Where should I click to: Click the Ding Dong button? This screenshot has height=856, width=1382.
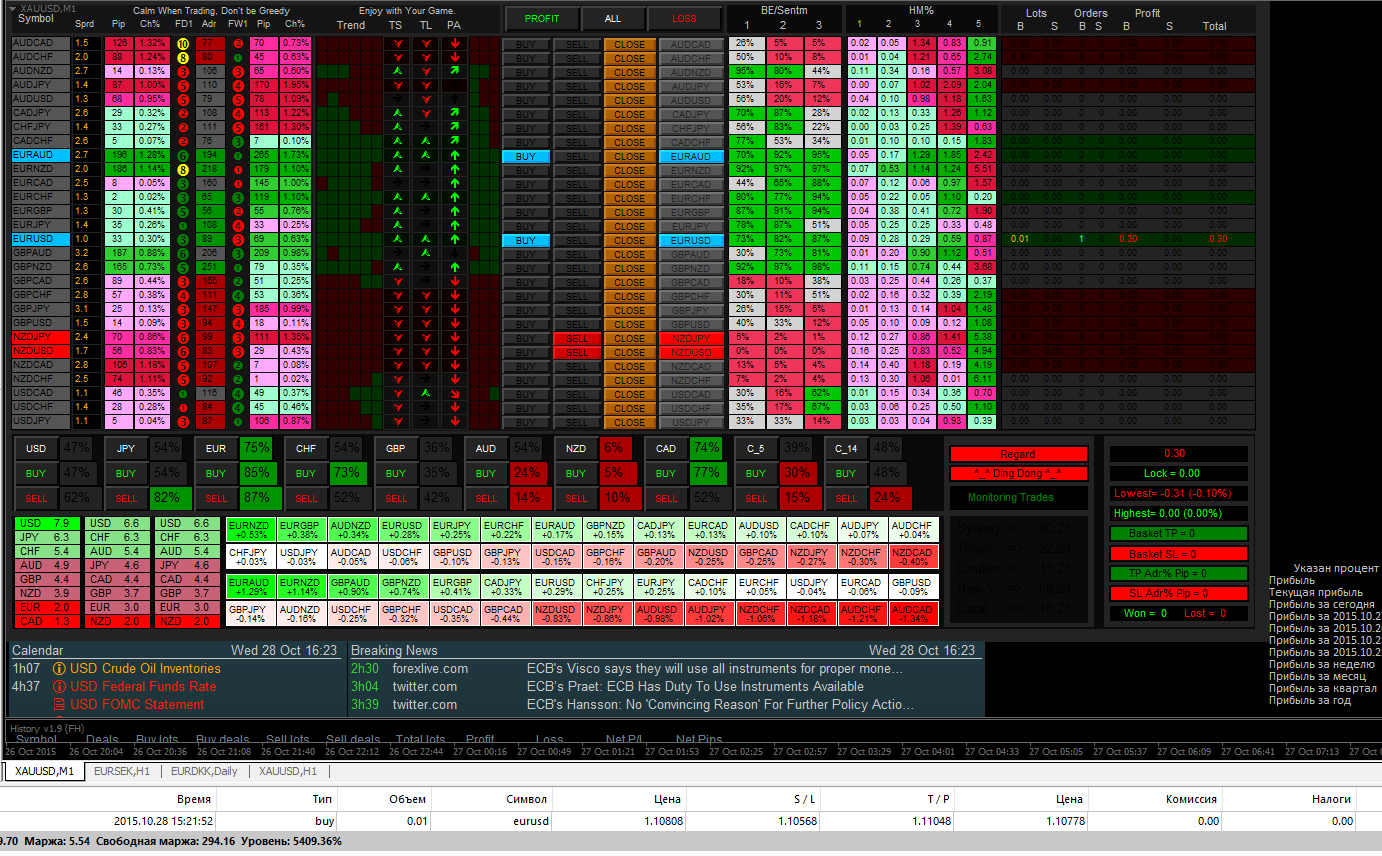pyautogui.click(x=1018, y=473)
